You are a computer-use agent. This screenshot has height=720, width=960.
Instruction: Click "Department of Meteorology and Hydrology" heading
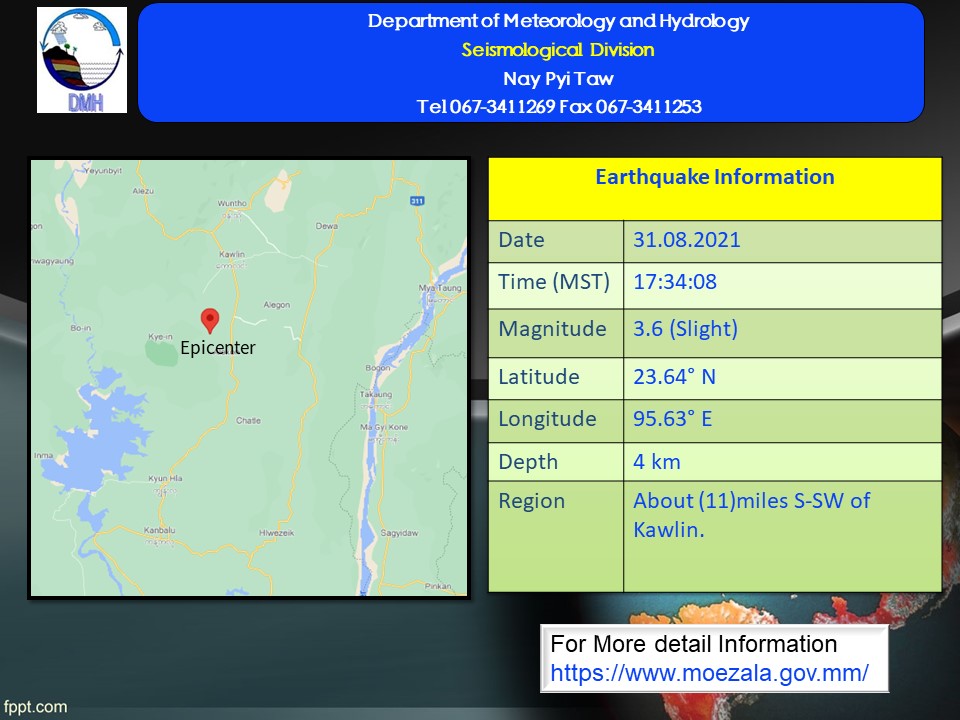(558, 21)
